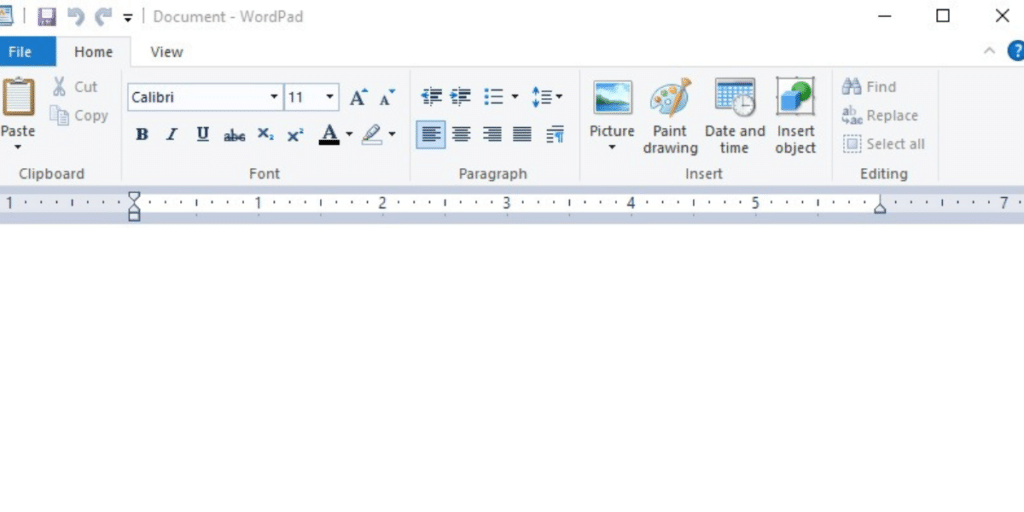This screenshot has width=1024, height=512.
Task: Select Align text left
Action: [431, 135]
